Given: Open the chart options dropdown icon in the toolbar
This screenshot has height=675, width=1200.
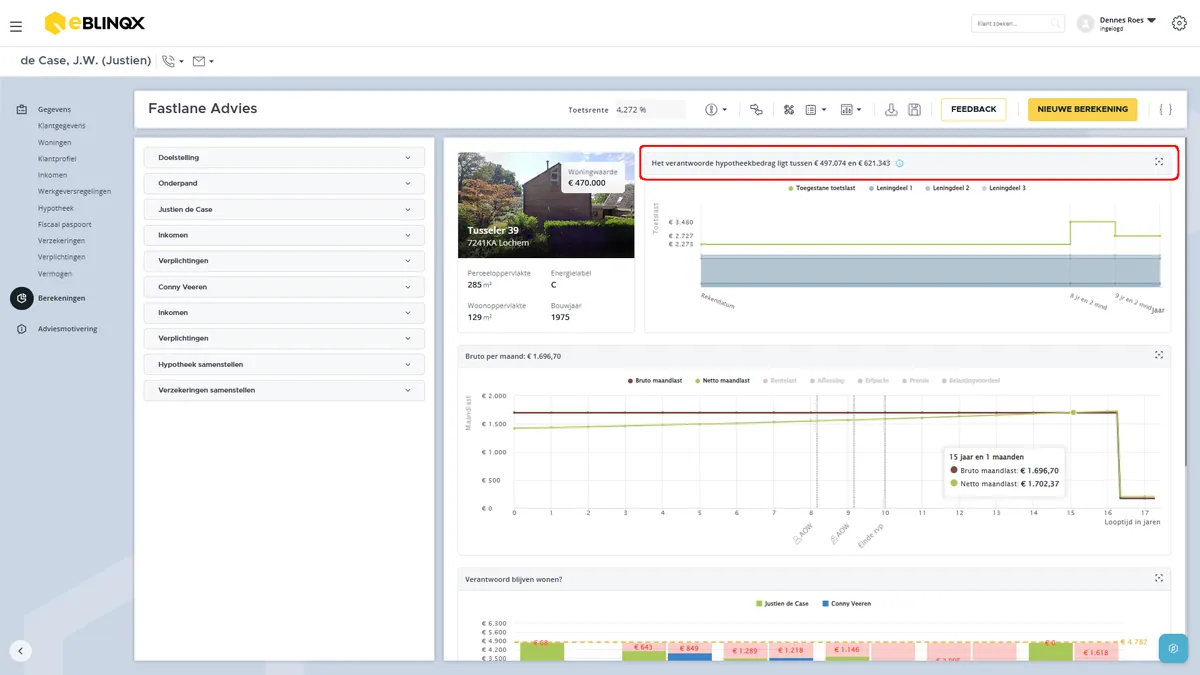Looking at the screenshot, I should (x=851, y=109).
